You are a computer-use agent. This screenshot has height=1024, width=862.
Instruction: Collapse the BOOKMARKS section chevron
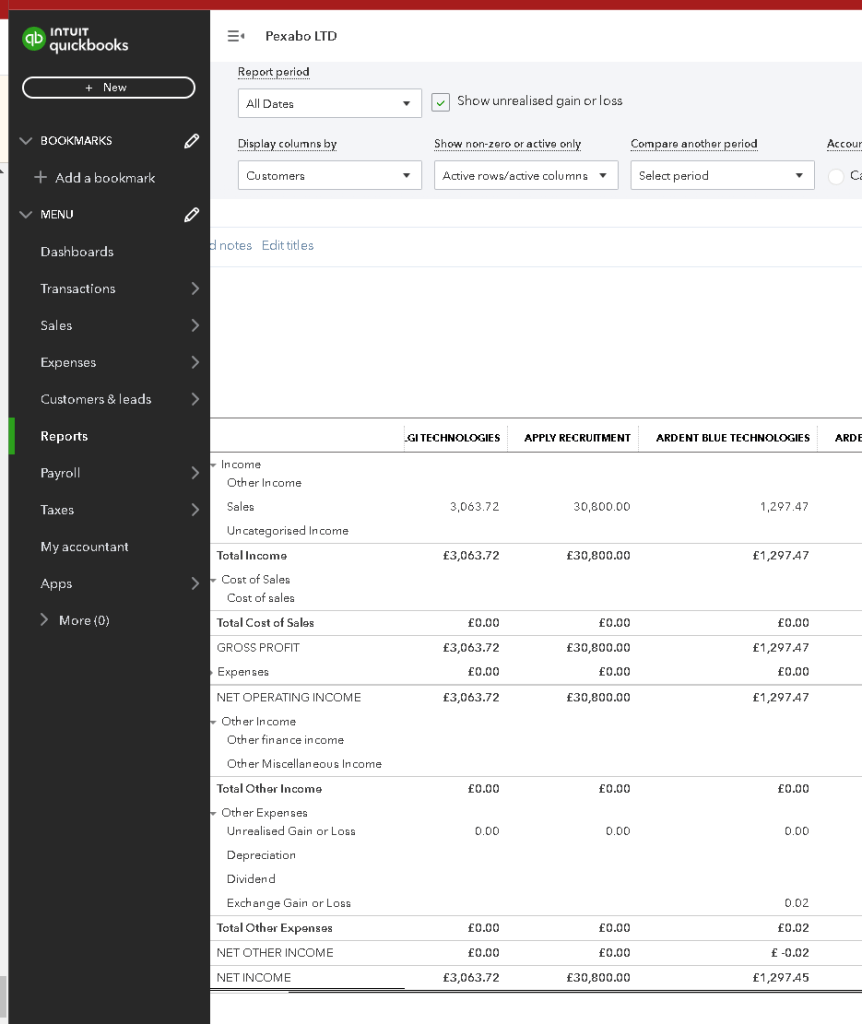point(26,141)
